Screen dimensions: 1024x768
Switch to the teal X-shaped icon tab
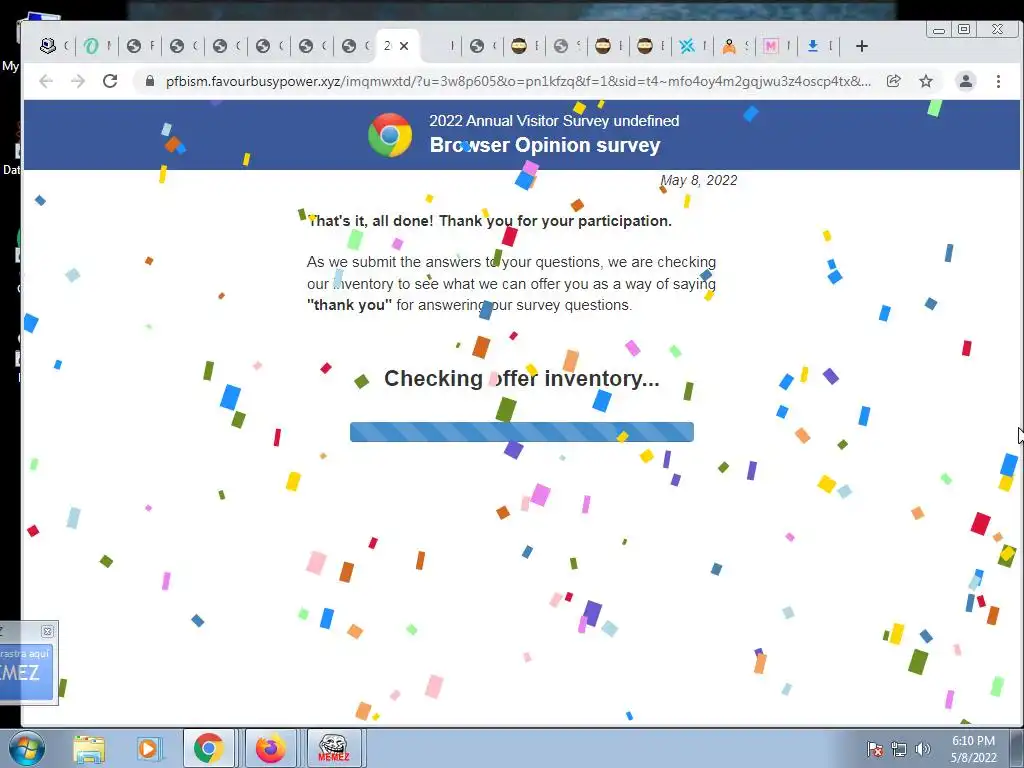pyautogui.click(x=687, y=46)
